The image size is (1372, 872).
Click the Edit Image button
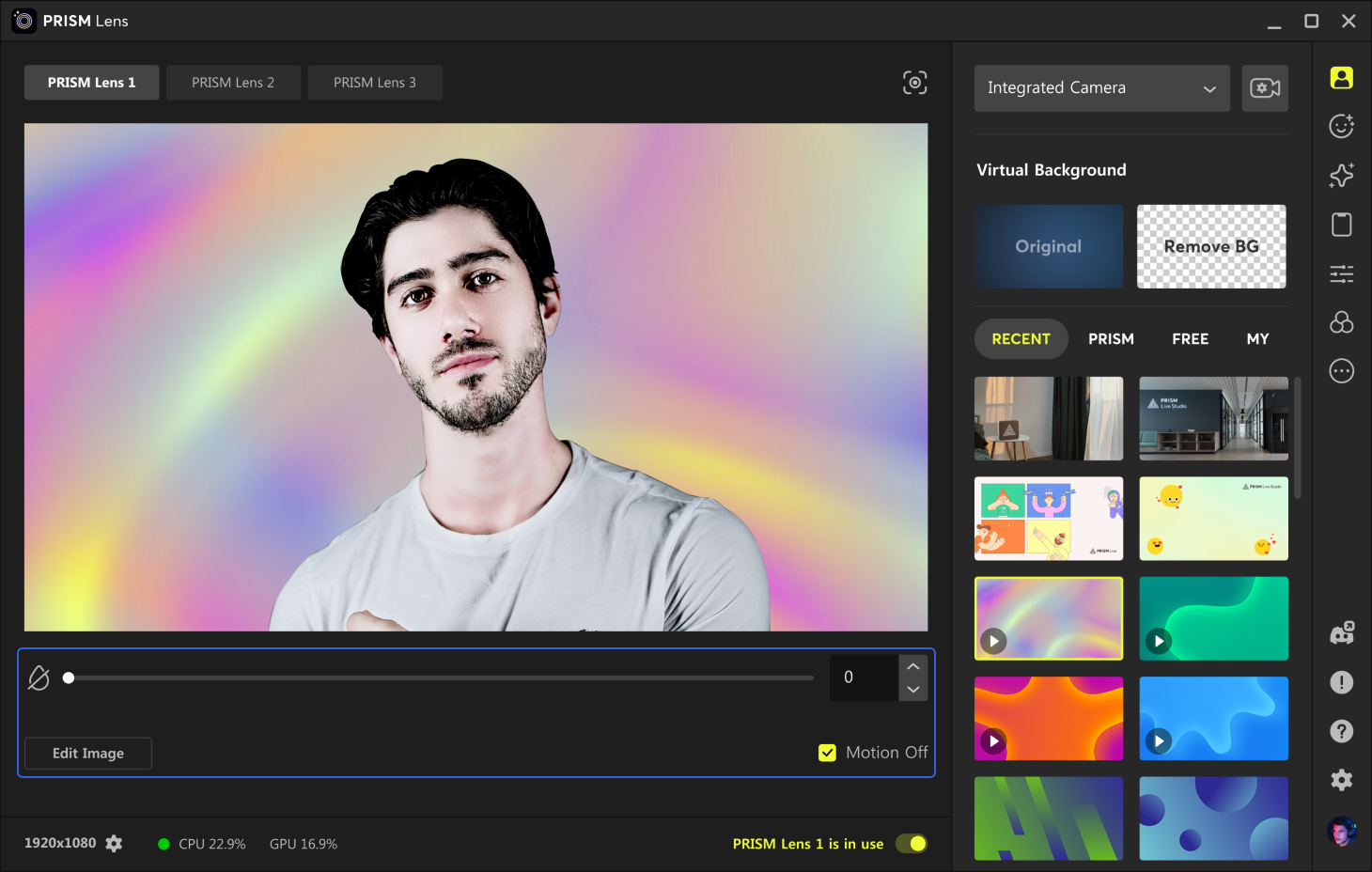pyautogui.click(x=88, y=754)
